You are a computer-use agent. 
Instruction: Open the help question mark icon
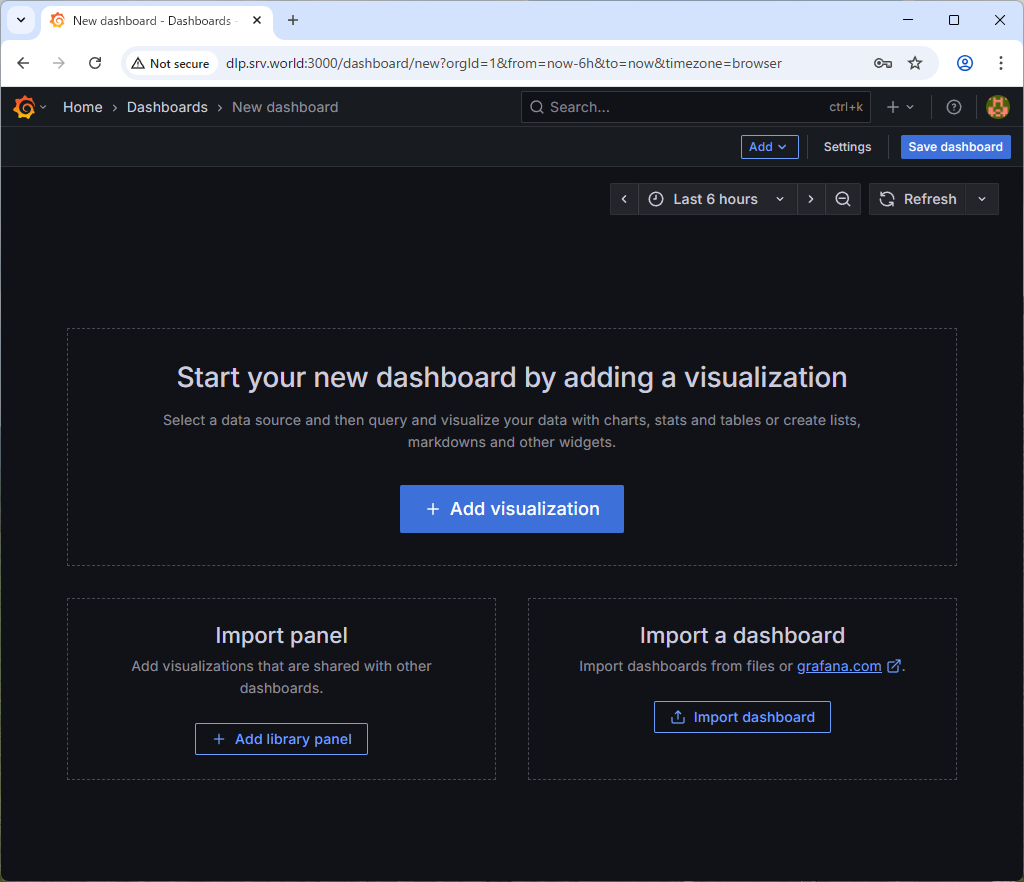coord(953,107)
